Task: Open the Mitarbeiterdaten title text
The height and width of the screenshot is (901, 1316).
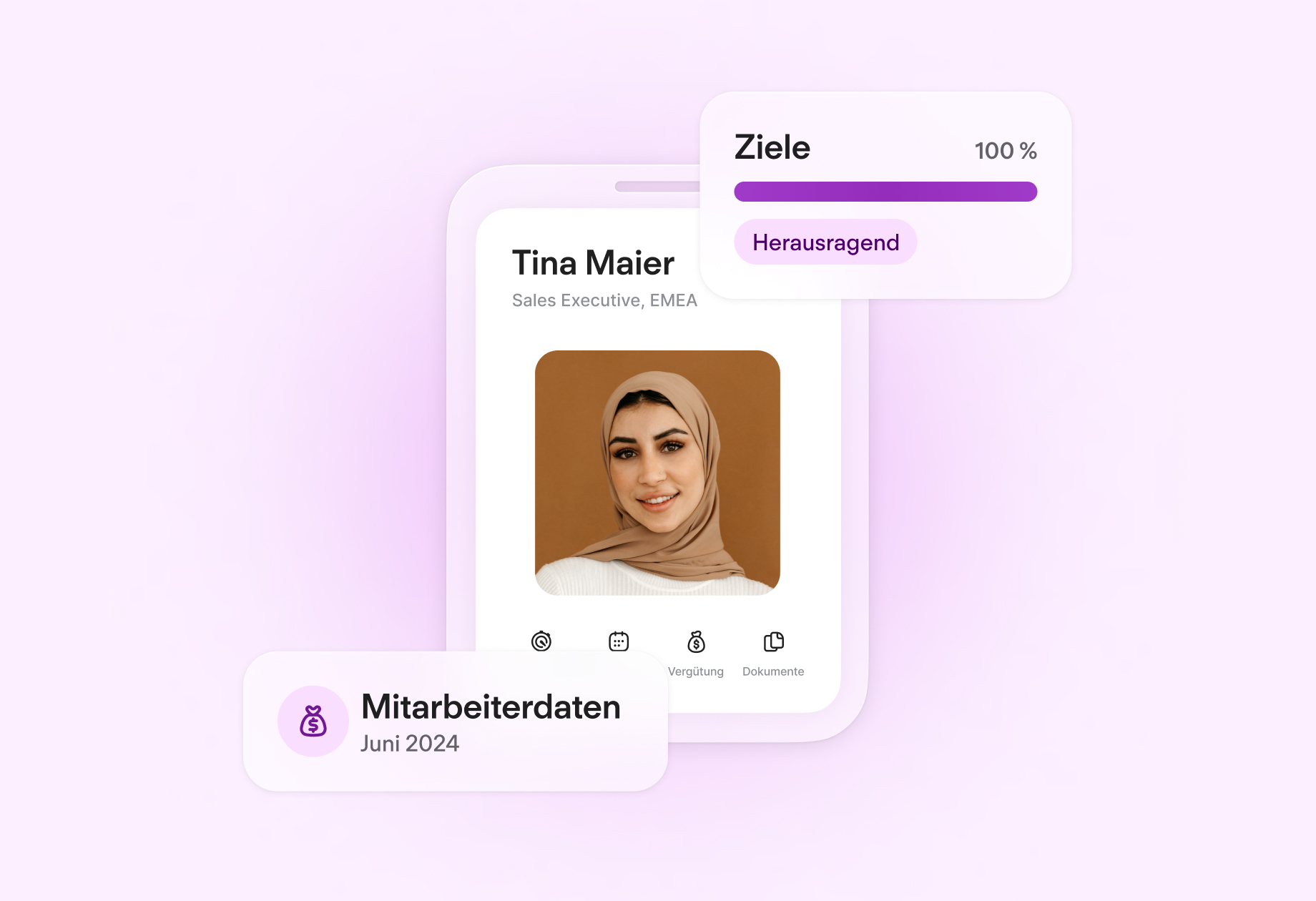Action: click(x=491, y=706)
